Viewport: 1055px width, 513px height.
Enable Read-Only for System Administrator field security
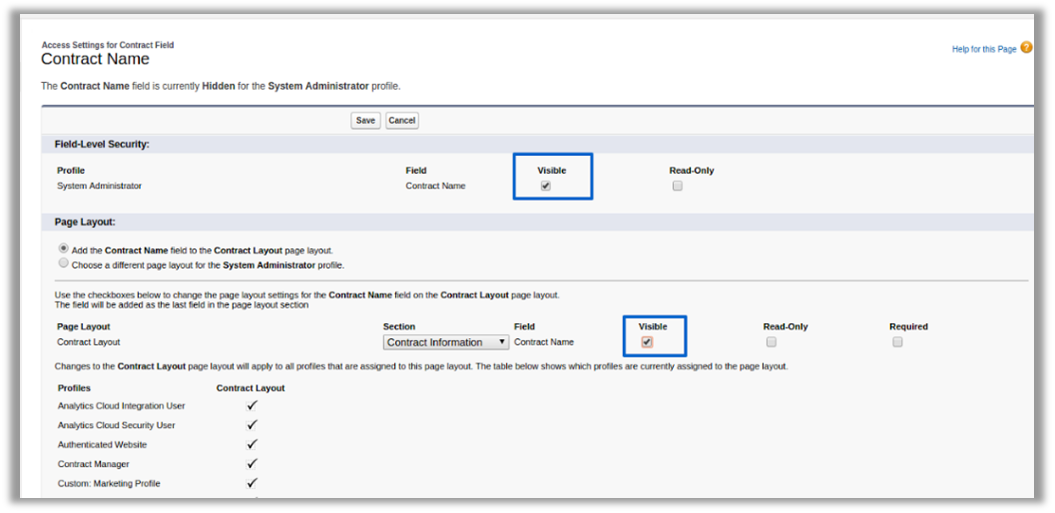click(x=677, y=186)
